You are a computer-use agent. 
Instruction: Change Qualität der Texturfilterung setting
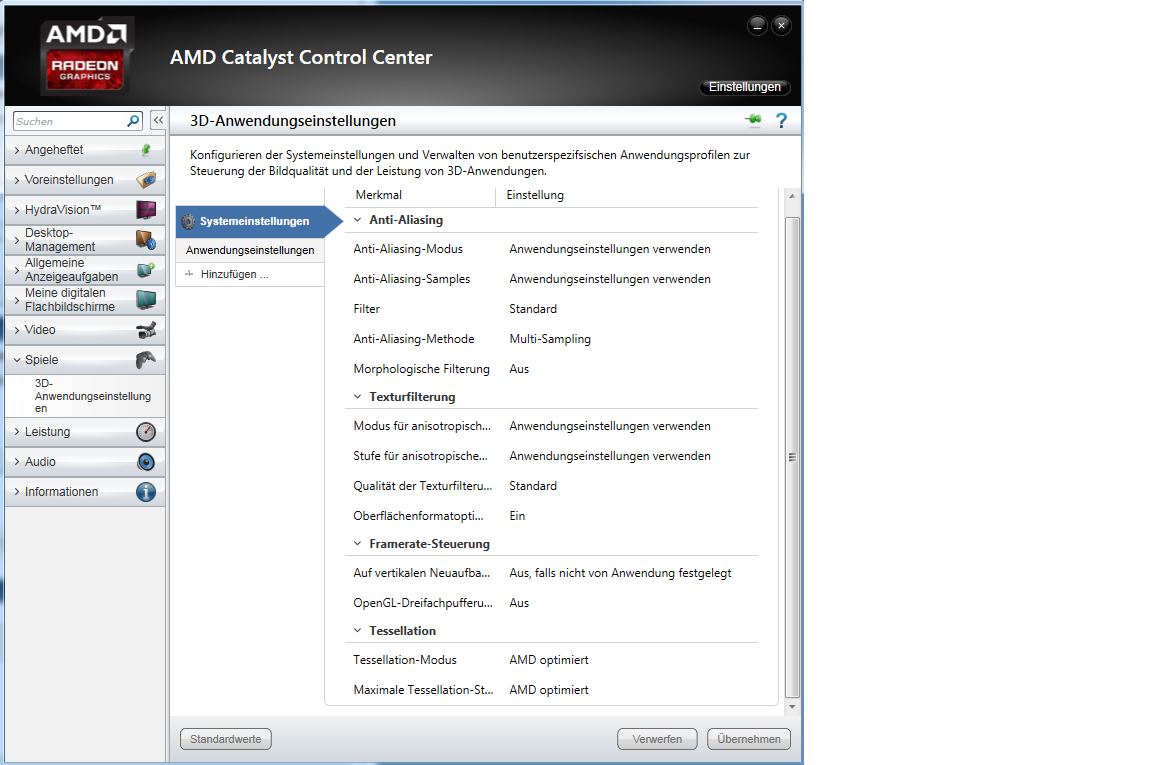533,486
